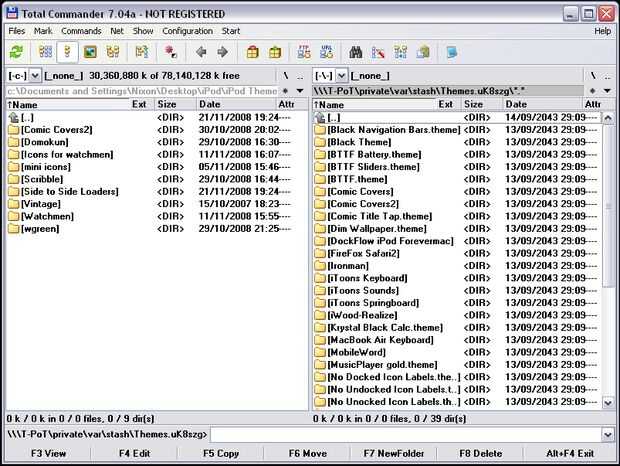The width and height of the screenshot is (620, 466).
Task: Open right panel favorites star button
Action: 592,91
